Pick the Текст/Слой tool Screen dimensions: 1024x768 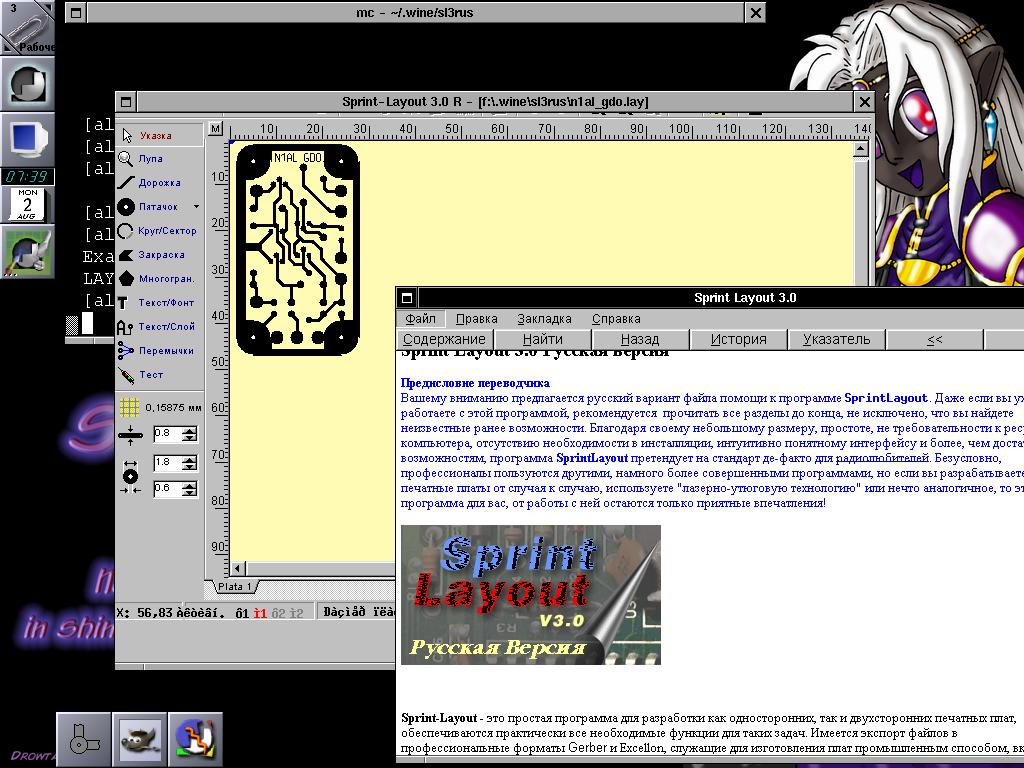pyautogui.click(x=160, y=327)
